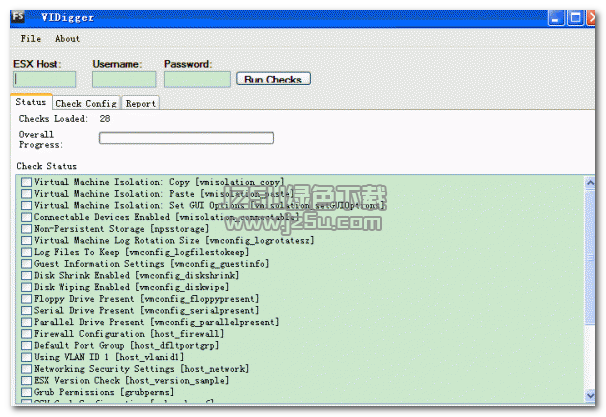
Task: Check the Grub Permissions checkbox
Action: pos(26,392)
